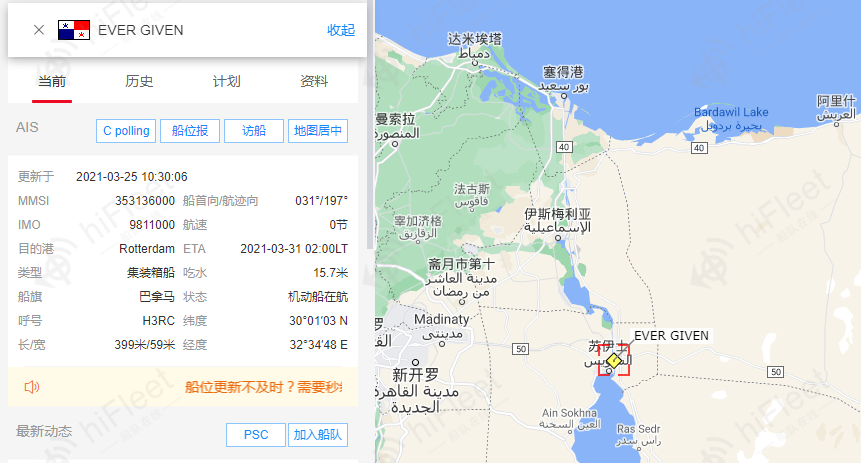Image resolution: width=861 pixels, height=463 pixels.
Task: Select the IMO value 9811000
Action: click(152, 225)
